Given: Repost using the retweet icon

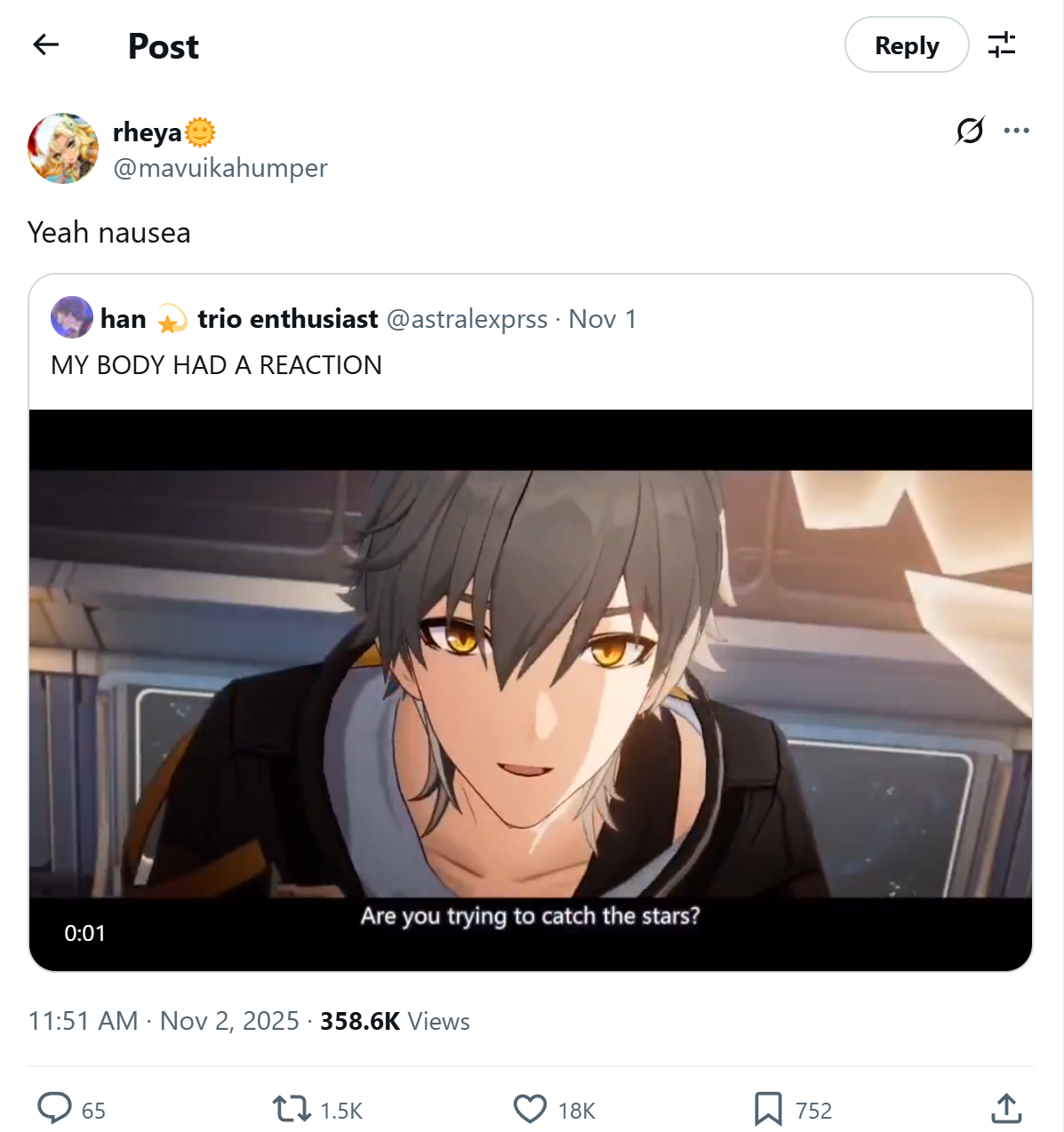Looking at the screenshot, I should coord(292,1109).
